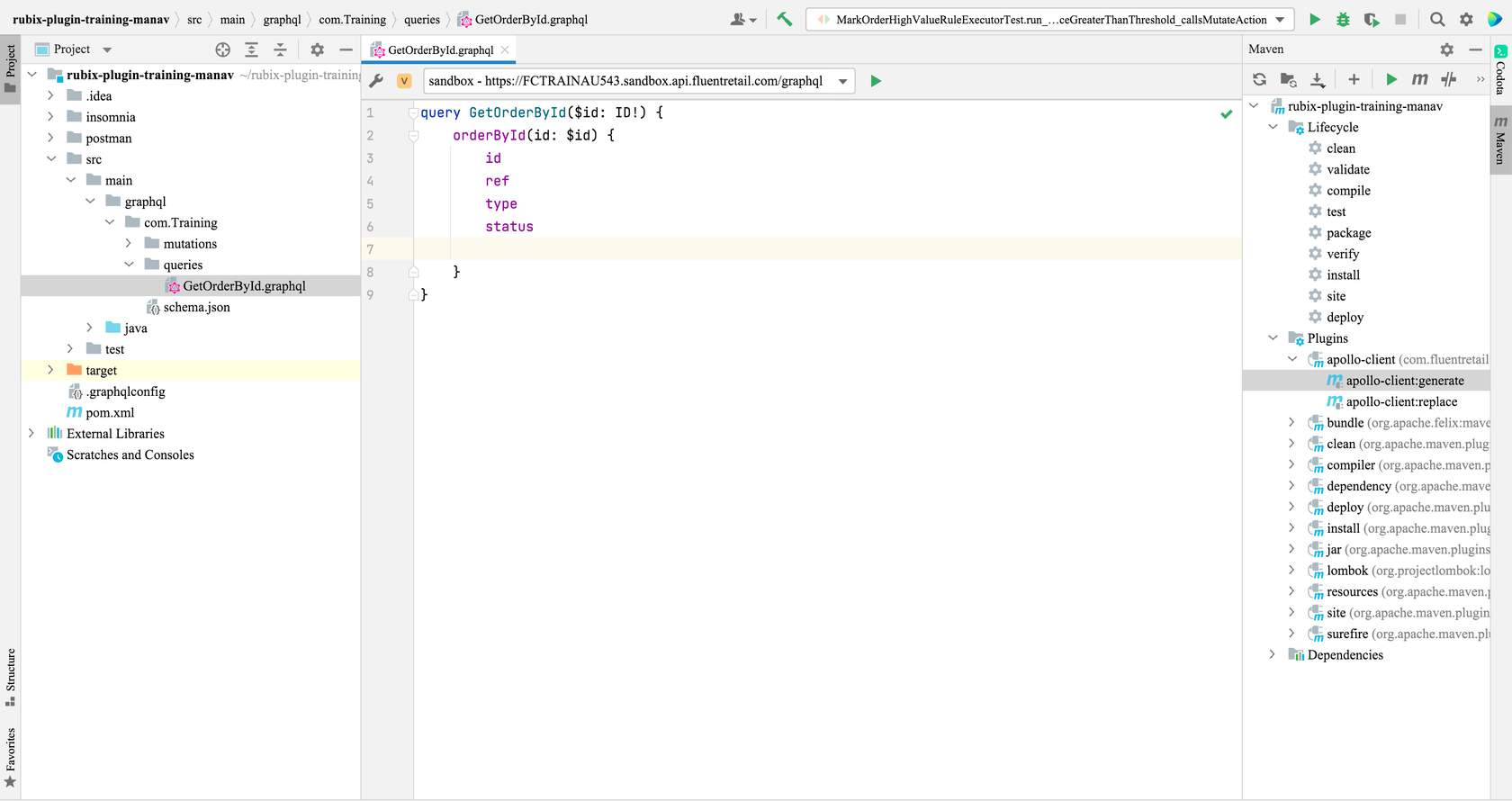Select apollo-client:replace Maven goal
The width and height of the screenshot is (1512, 801).
coord(1401,401)
